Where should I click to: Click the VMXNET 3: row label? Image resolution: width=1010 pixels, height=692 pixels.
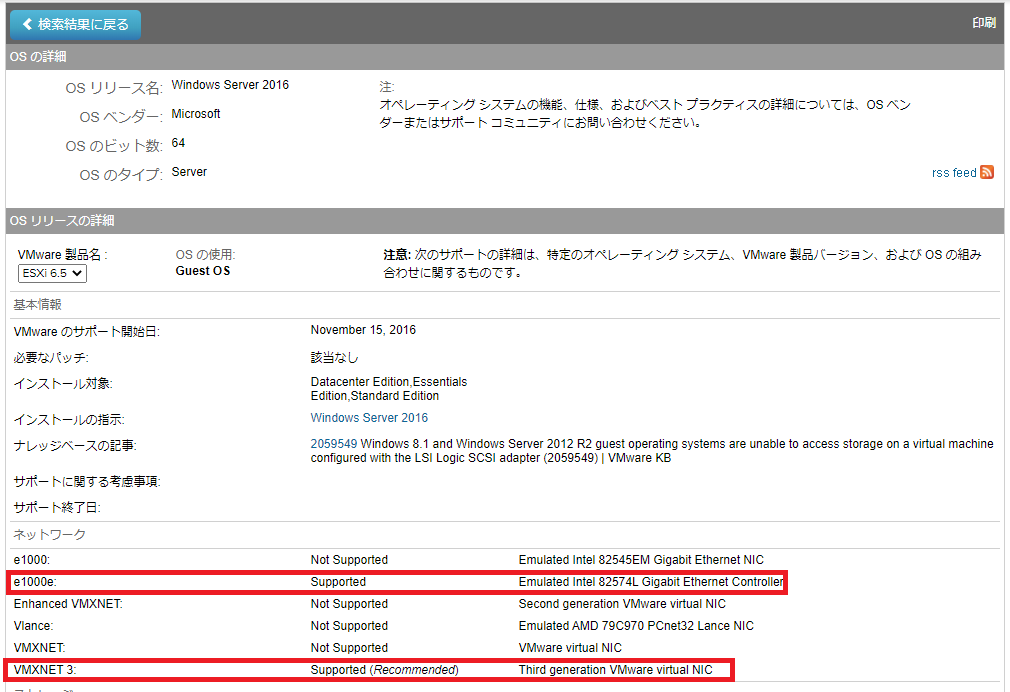[x=44, y=669]
